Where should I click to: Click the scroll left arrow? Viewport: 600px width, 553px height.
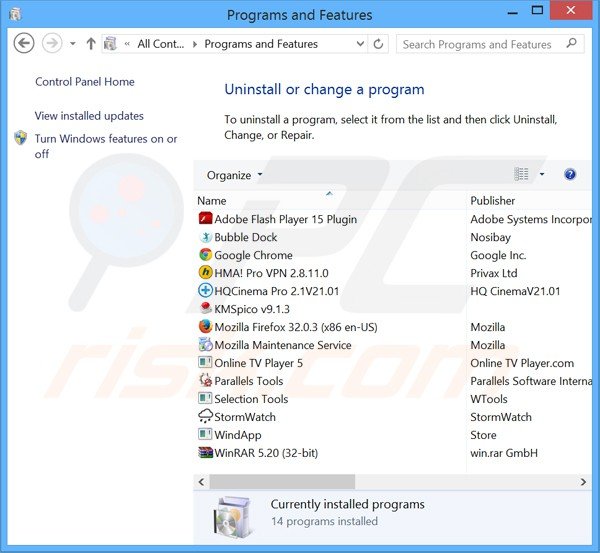pyautogui.click(x=202, y=481)
